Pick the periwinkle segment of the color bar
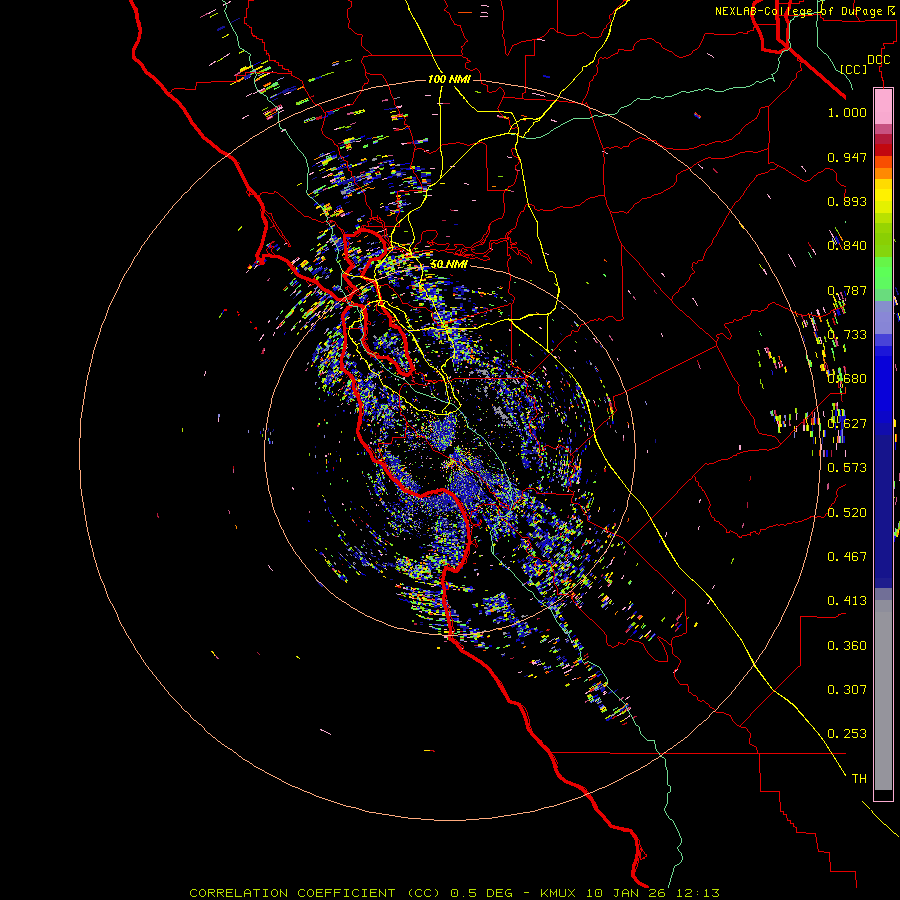Screen dimensions: 900x900 click(x=883, y=317)
